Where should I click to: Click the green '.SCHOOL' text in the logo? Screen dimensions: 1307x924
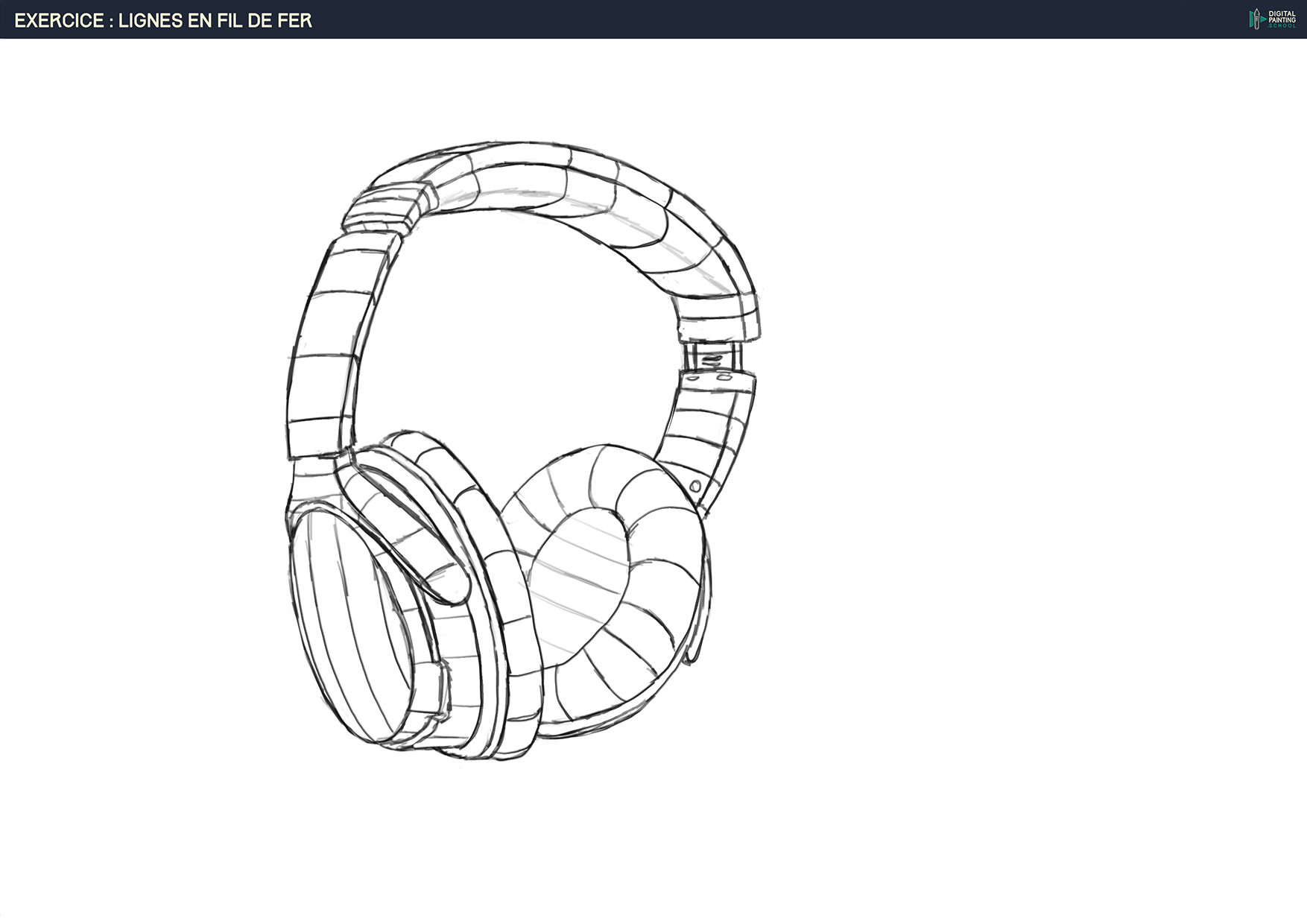[1282, 26]
